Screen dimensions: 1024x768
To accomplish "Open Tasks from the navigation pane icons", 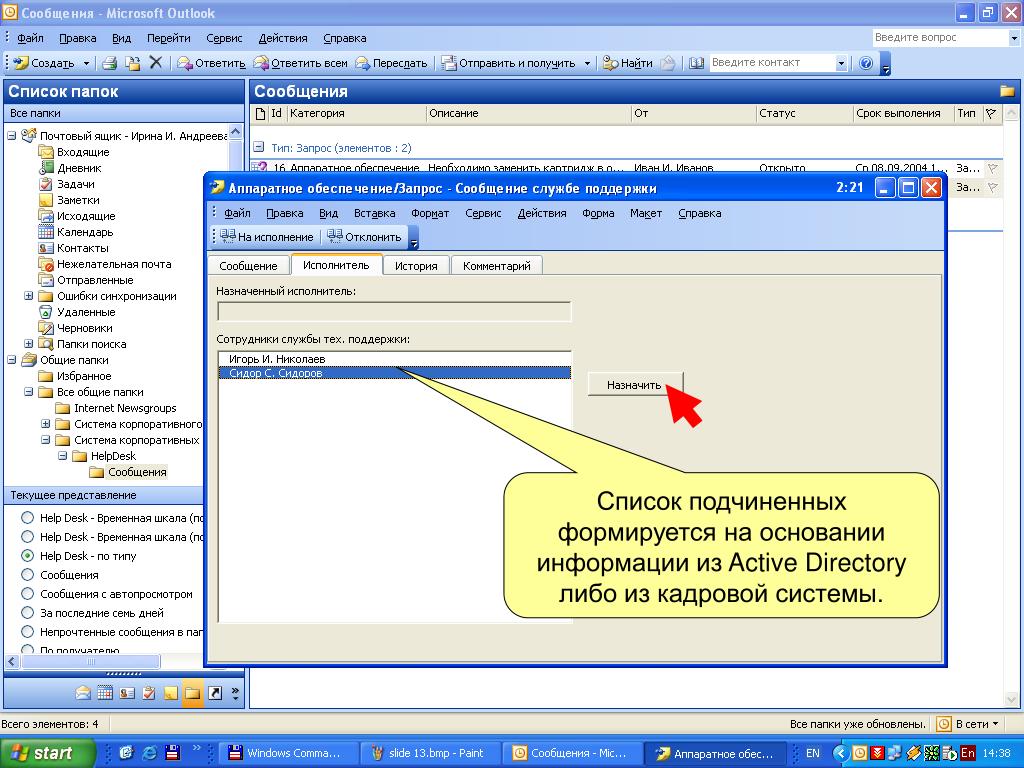I will 149,693.
